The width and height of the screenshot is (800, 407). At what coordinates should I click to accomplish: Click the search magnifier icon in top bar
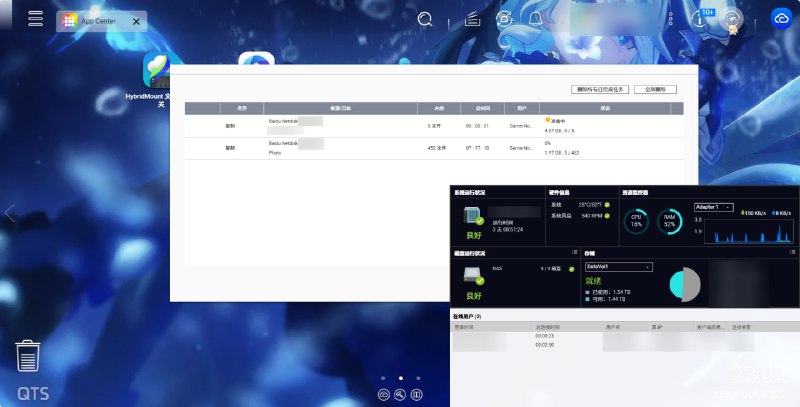pos(425,19)
